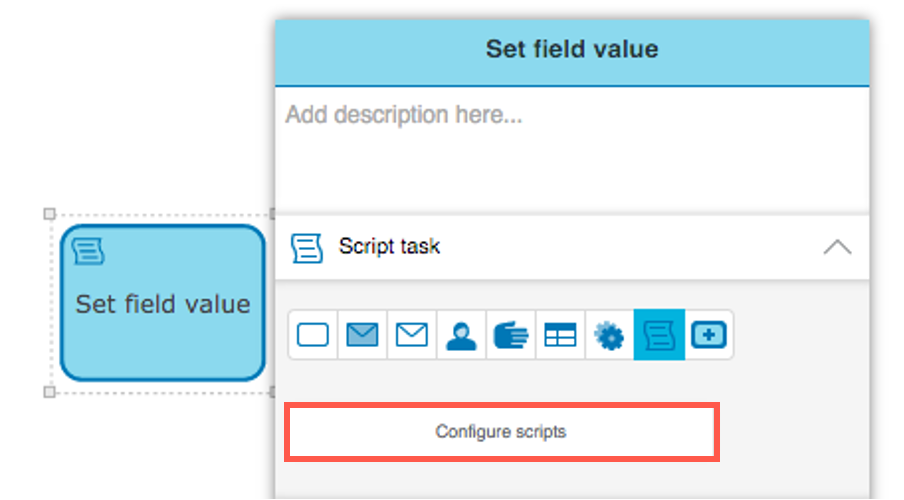This screenshot has height=500, width=904.
Task: Click the highlighted script task type icon
Action: pyautogui.click(x=659, y=335)
